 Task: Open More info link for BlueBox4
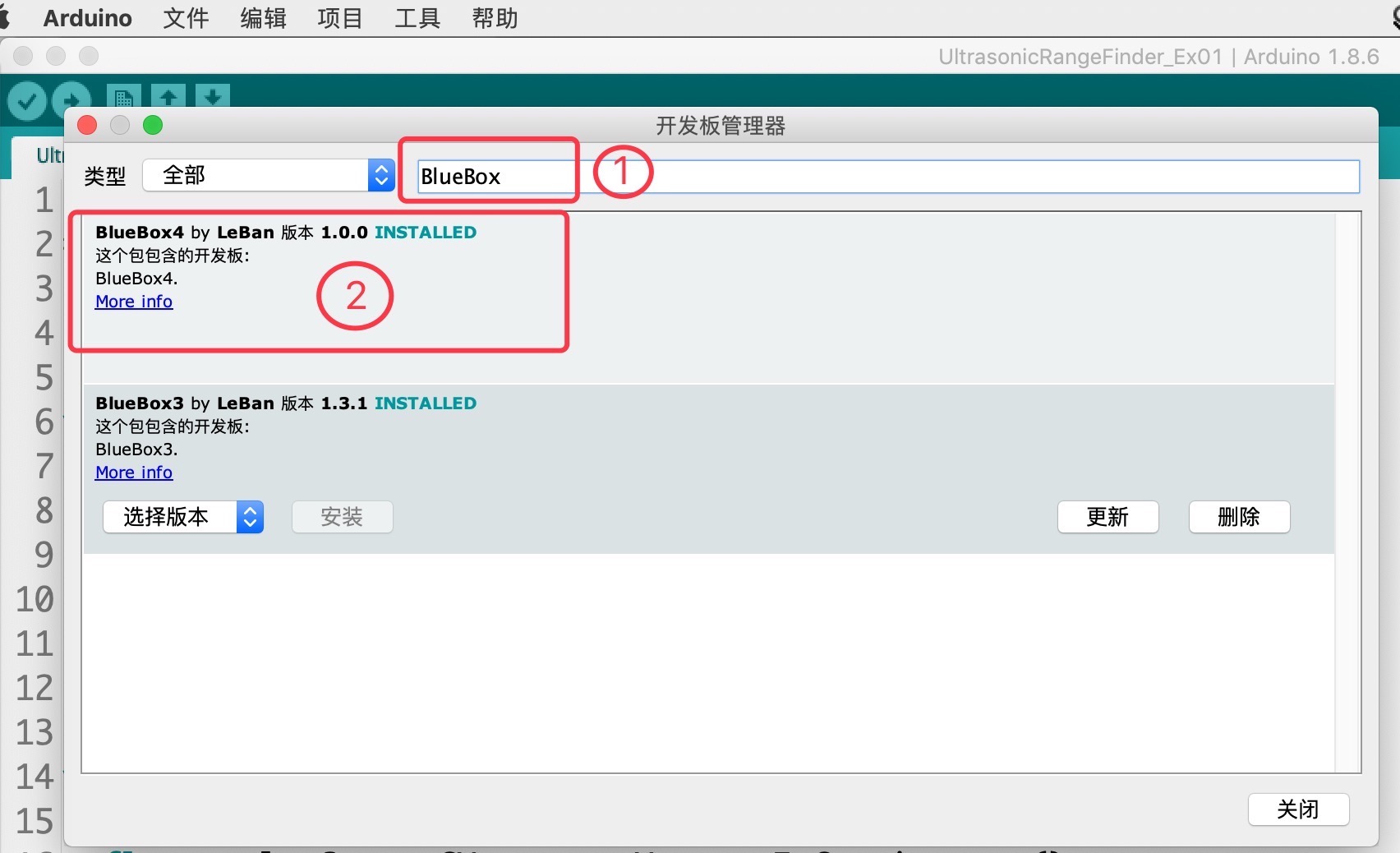click(x=134, y=302)
